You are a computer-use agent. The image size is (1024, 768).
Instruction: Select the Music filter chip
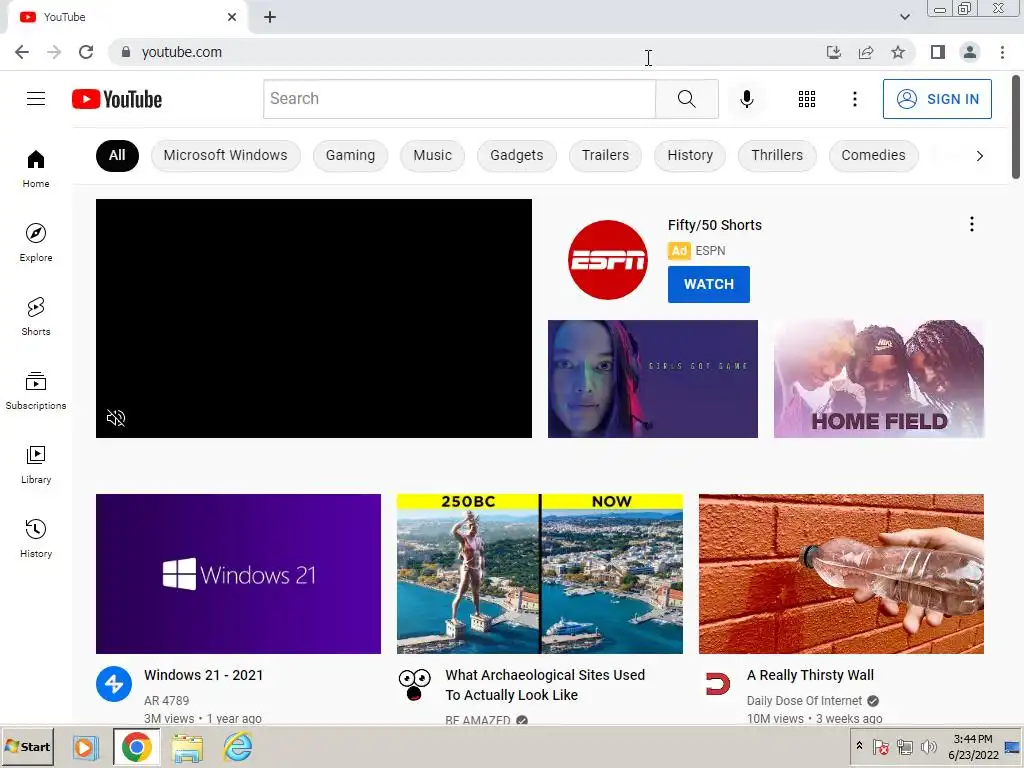click(432, 155)
